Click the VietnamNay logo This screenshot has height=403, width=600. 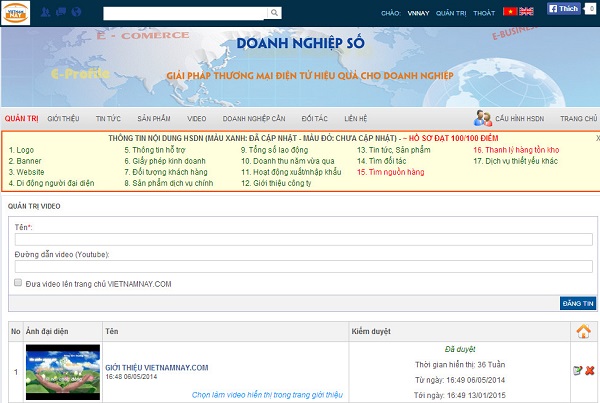pos(16,13)
